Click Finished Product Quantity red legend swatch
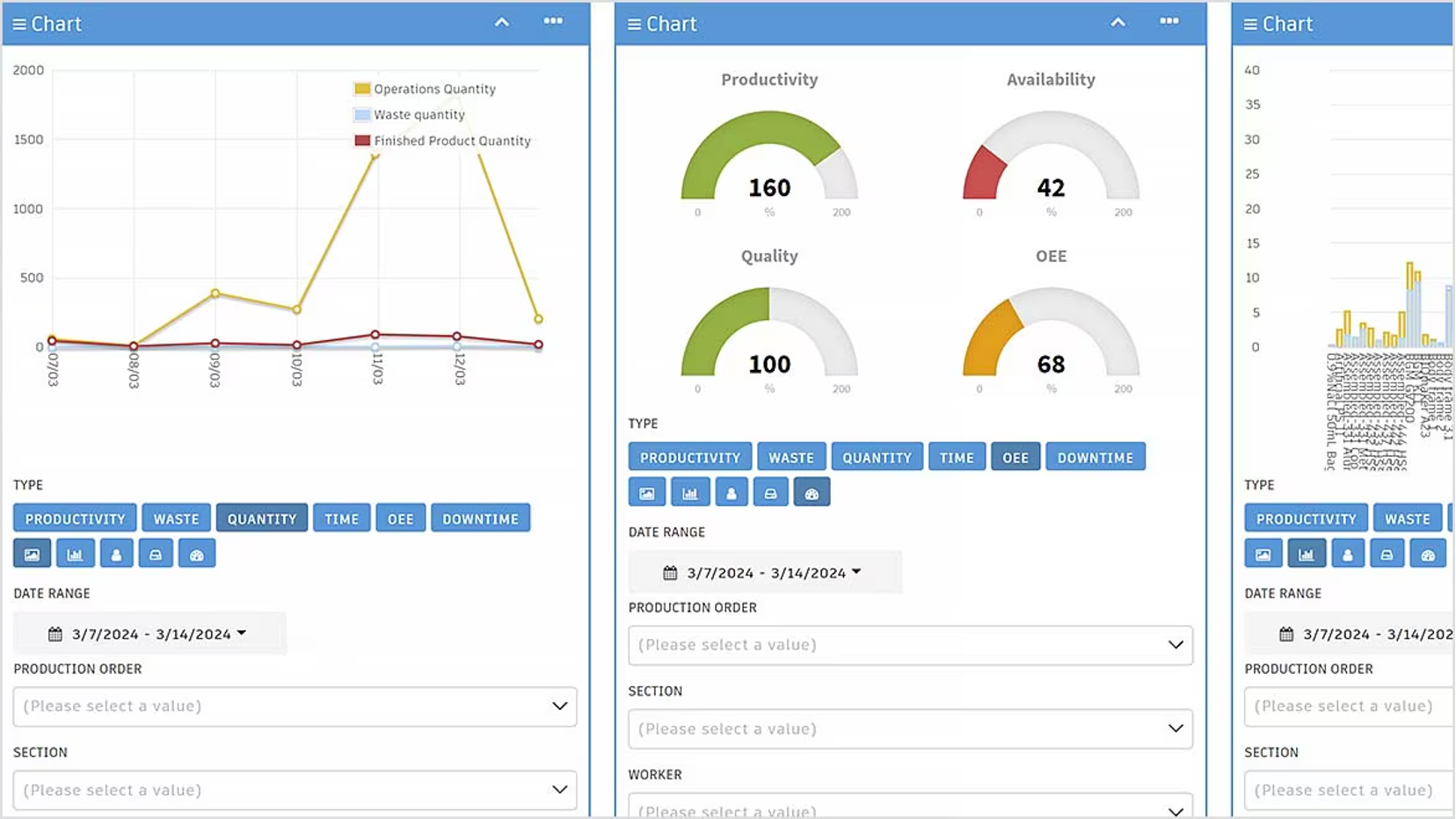This screenshot has width=1456, height=819. (362, 141)
